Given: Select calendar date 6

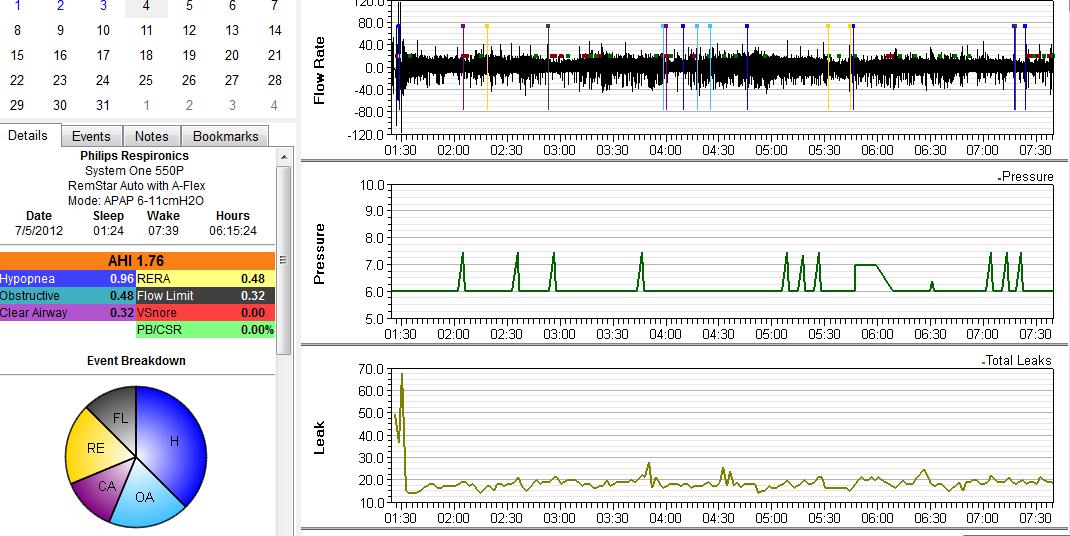Looking at the screenshot, I should [232, 5].
